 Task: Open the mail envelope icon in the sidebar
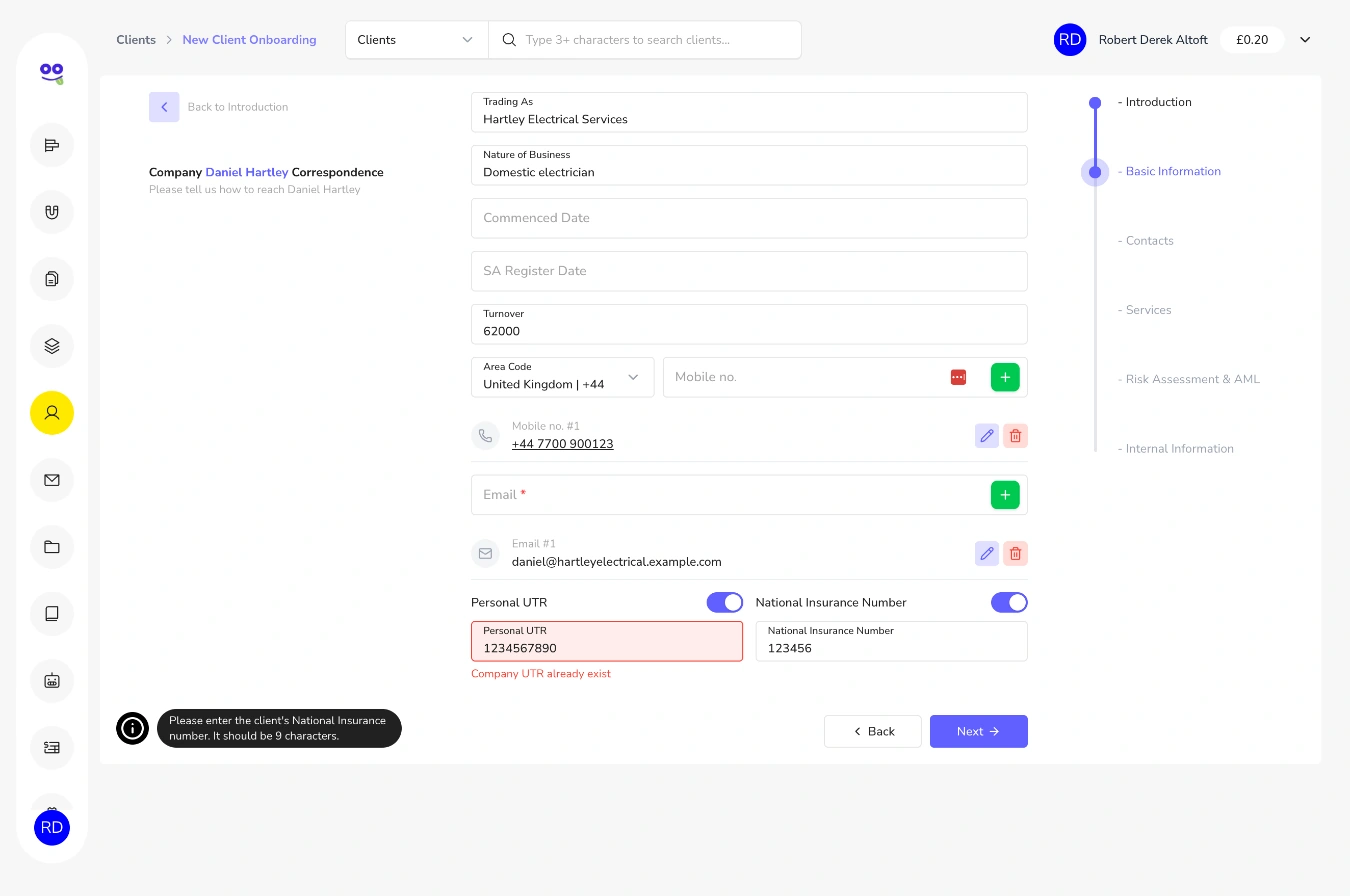pyautogui.click(x=52, y=480)
